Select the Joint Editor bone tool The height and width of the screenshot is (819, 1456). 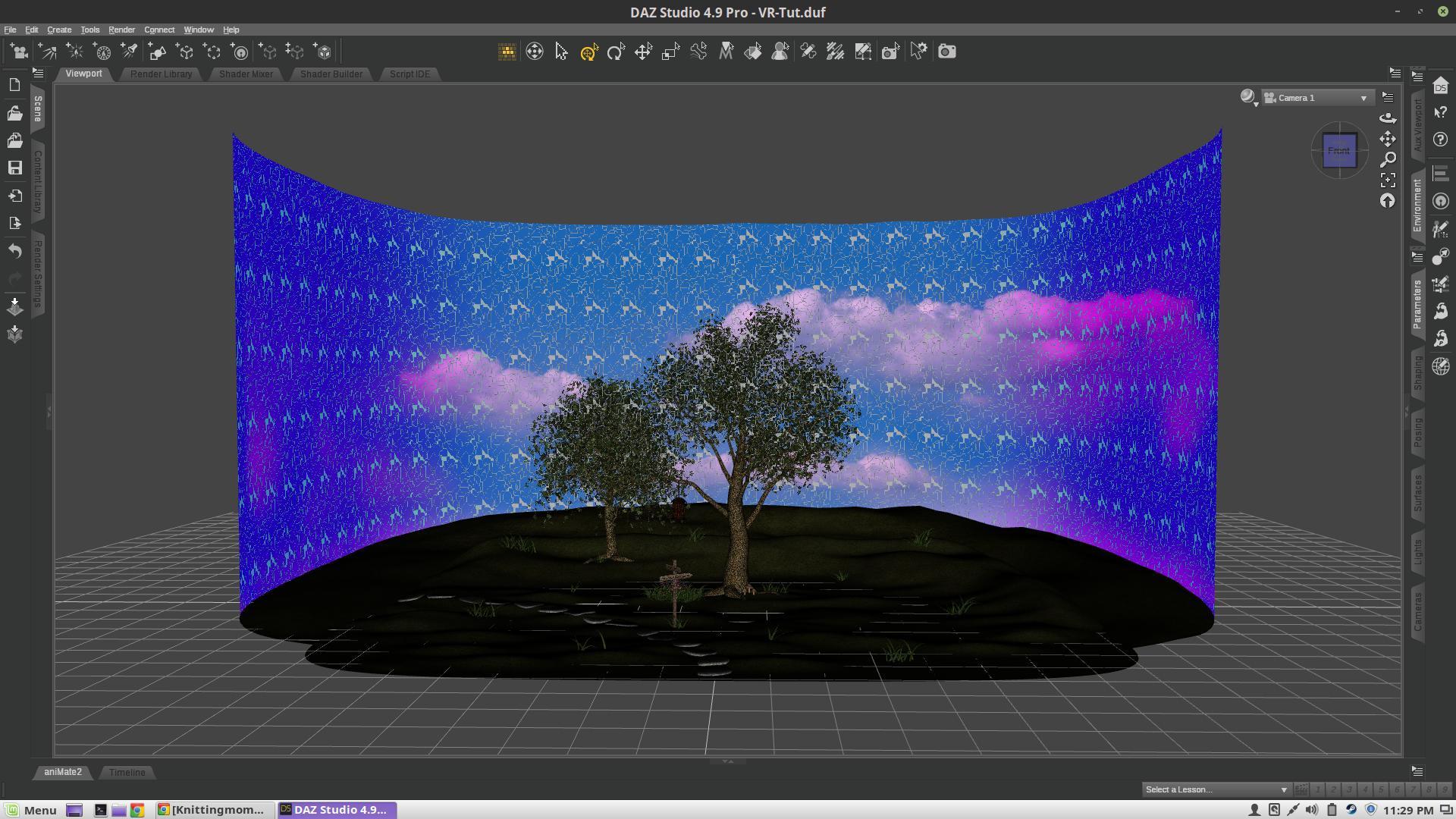pos(698,52)
